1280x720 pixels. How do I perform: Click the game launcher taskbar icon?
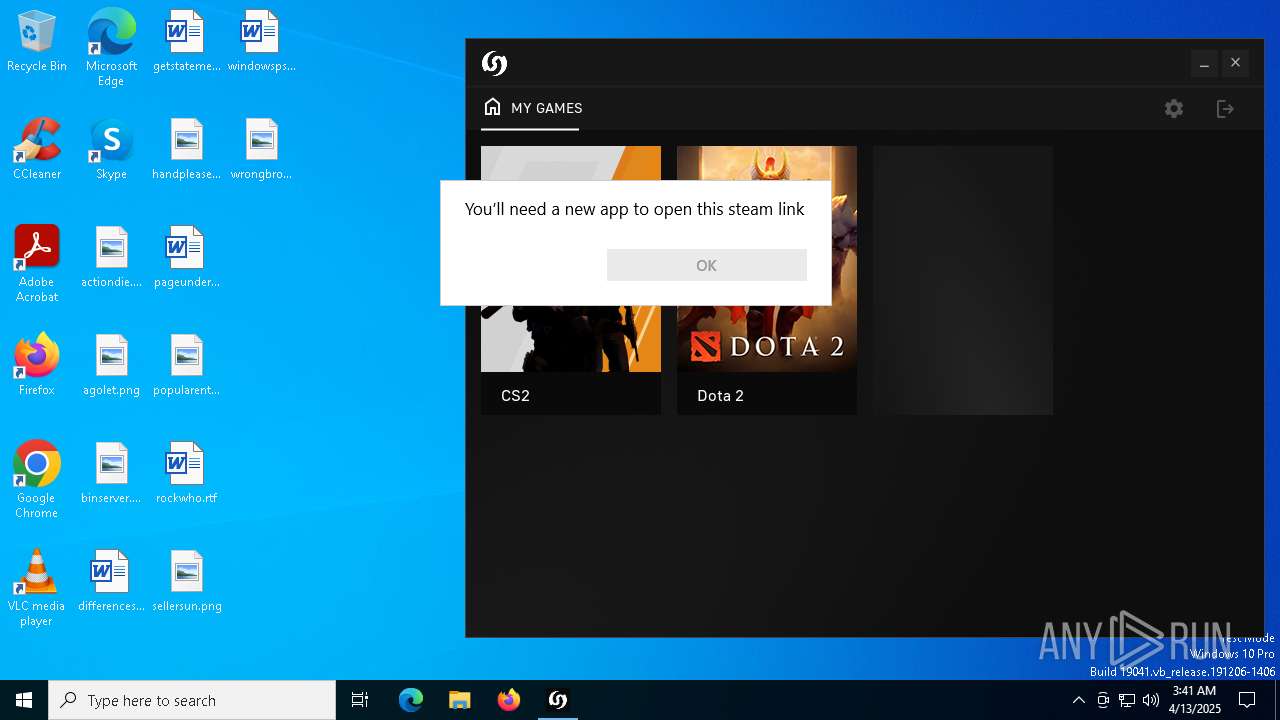click(557, 700)
